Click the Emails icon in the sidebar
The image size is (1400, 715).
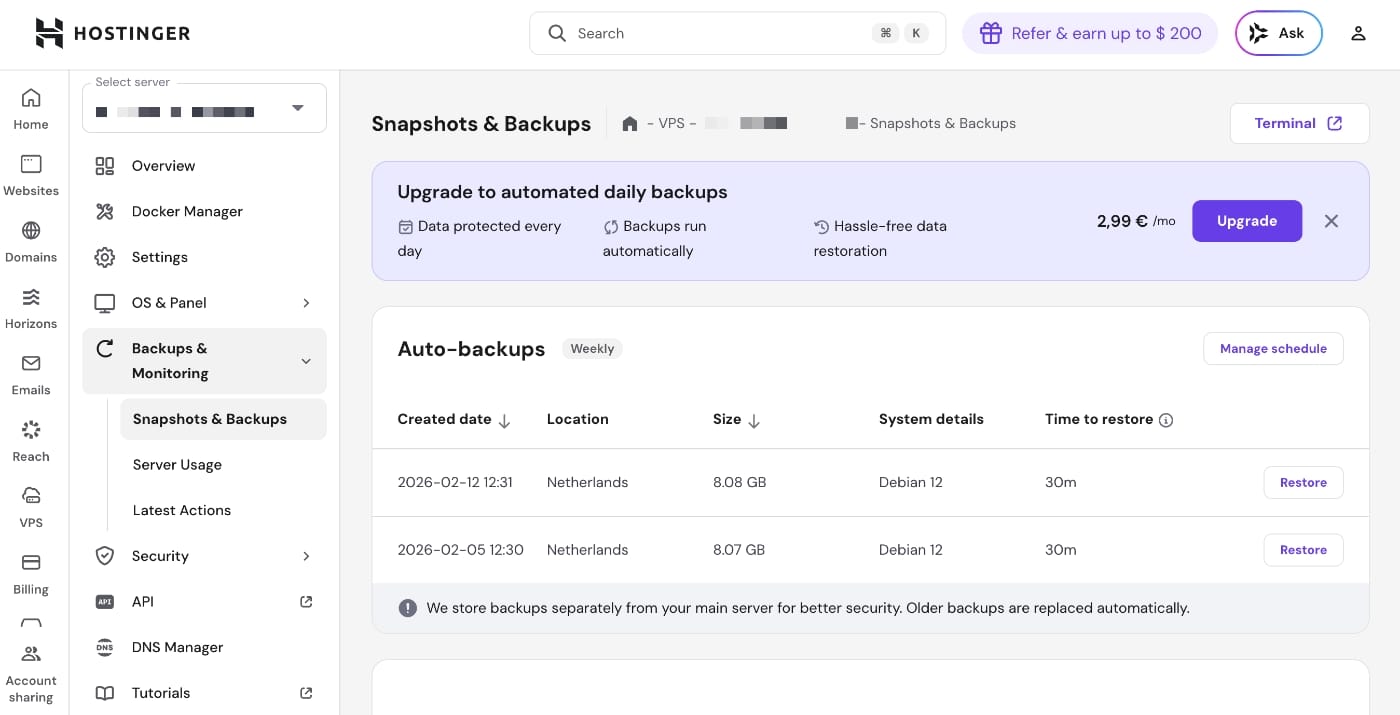click(30, 372)
